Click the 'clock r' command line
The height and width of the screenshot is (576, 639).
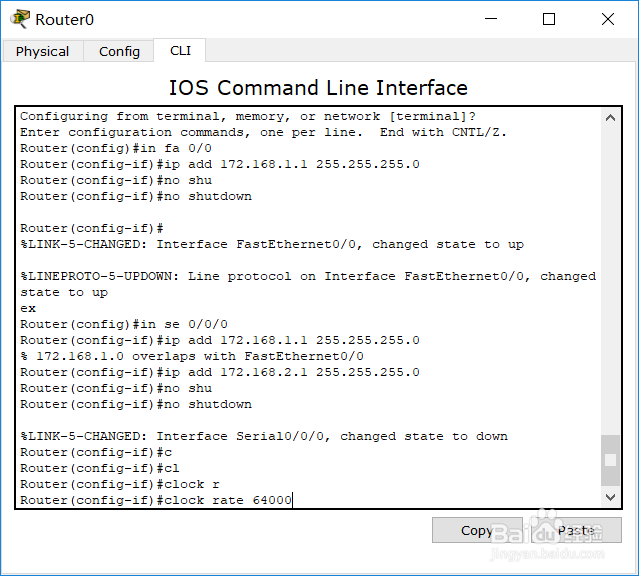[120, 484]
